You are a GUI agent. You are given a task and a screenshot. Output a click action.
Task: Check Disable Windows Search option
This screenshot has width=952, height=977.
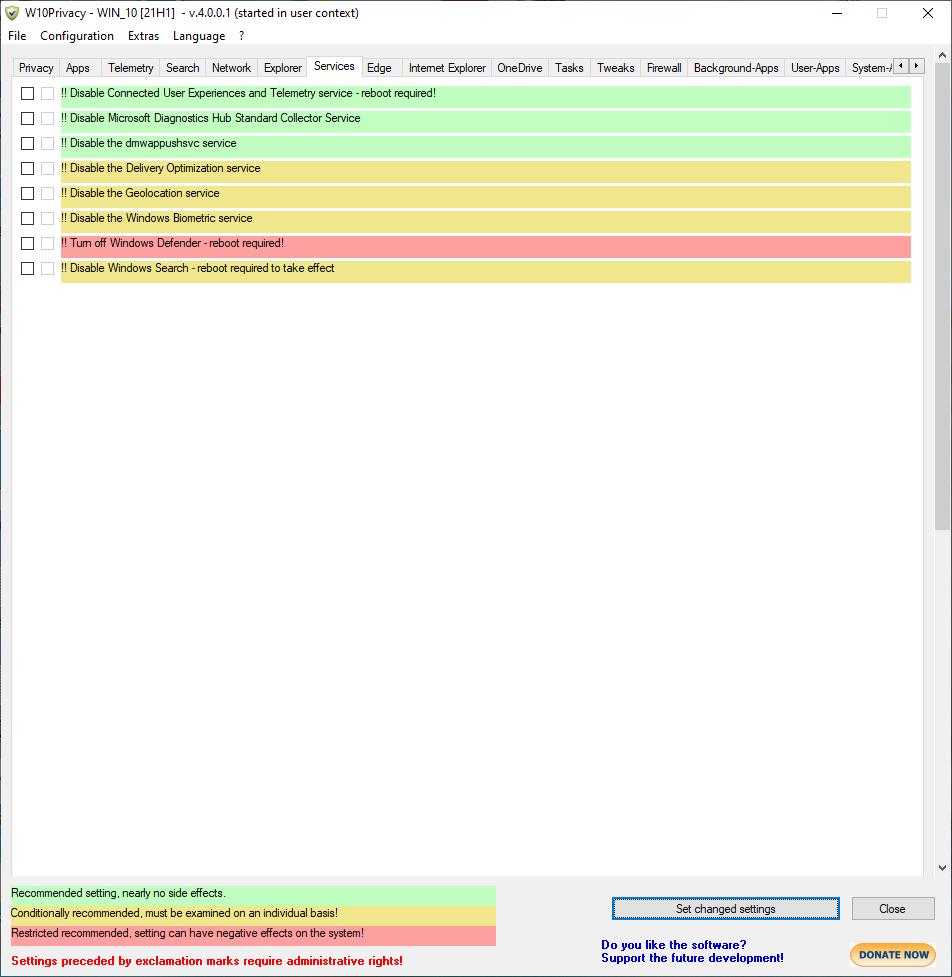click(x=27, y=268)
